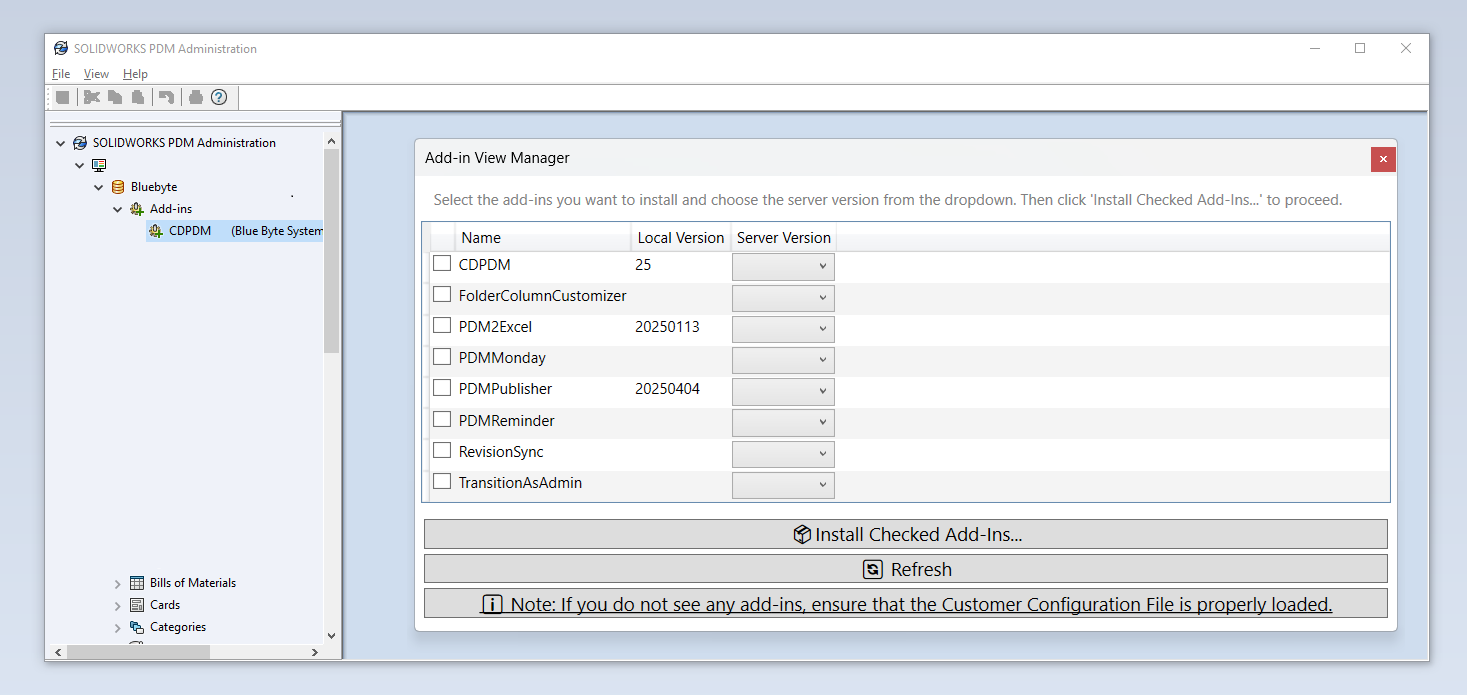Check the PDM2Excel checkbox
Image resolution: width=1467 pixels, height=695 pixels.
click(x=442, y=325)
